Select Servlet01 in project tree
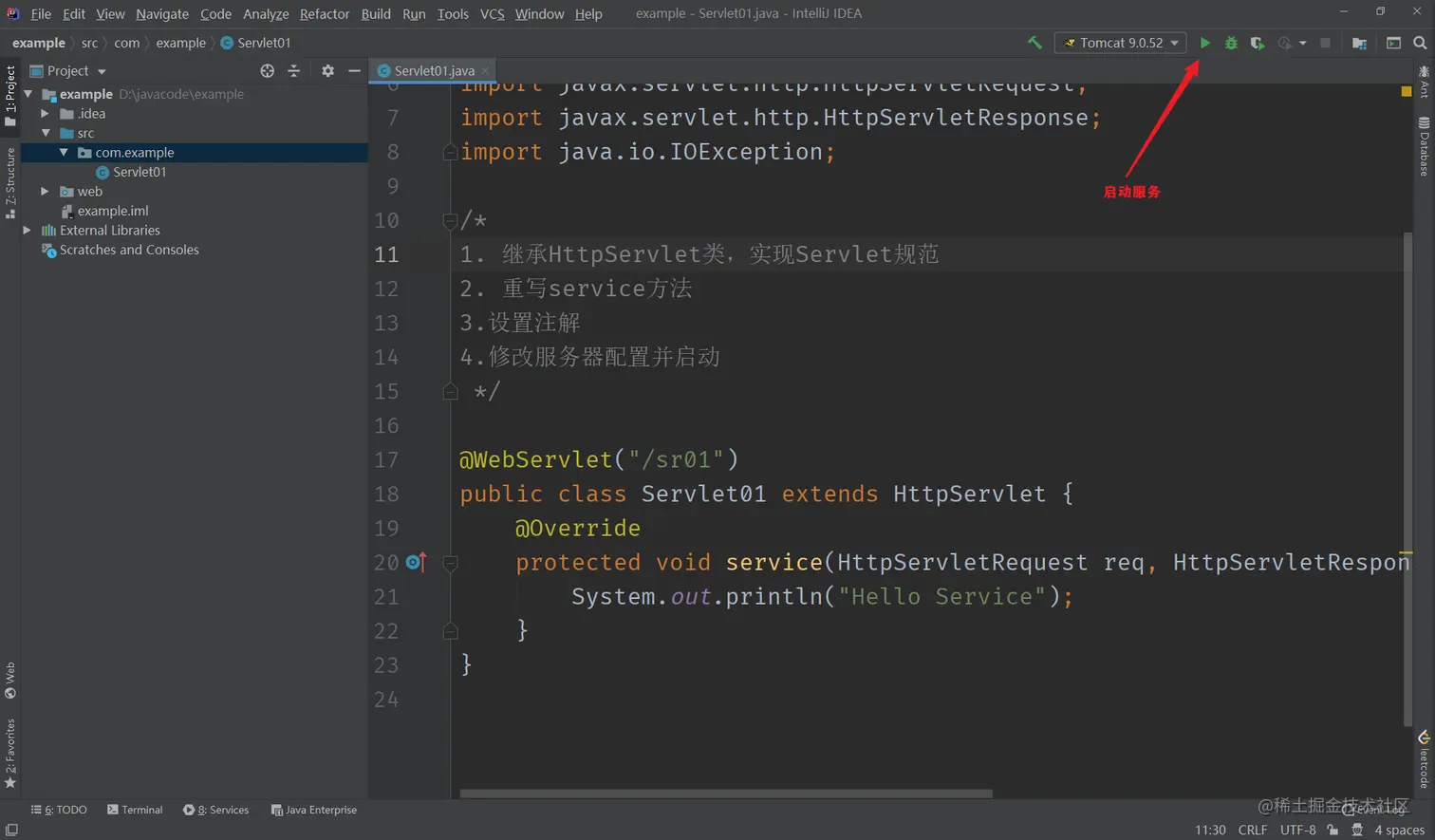 139,172
